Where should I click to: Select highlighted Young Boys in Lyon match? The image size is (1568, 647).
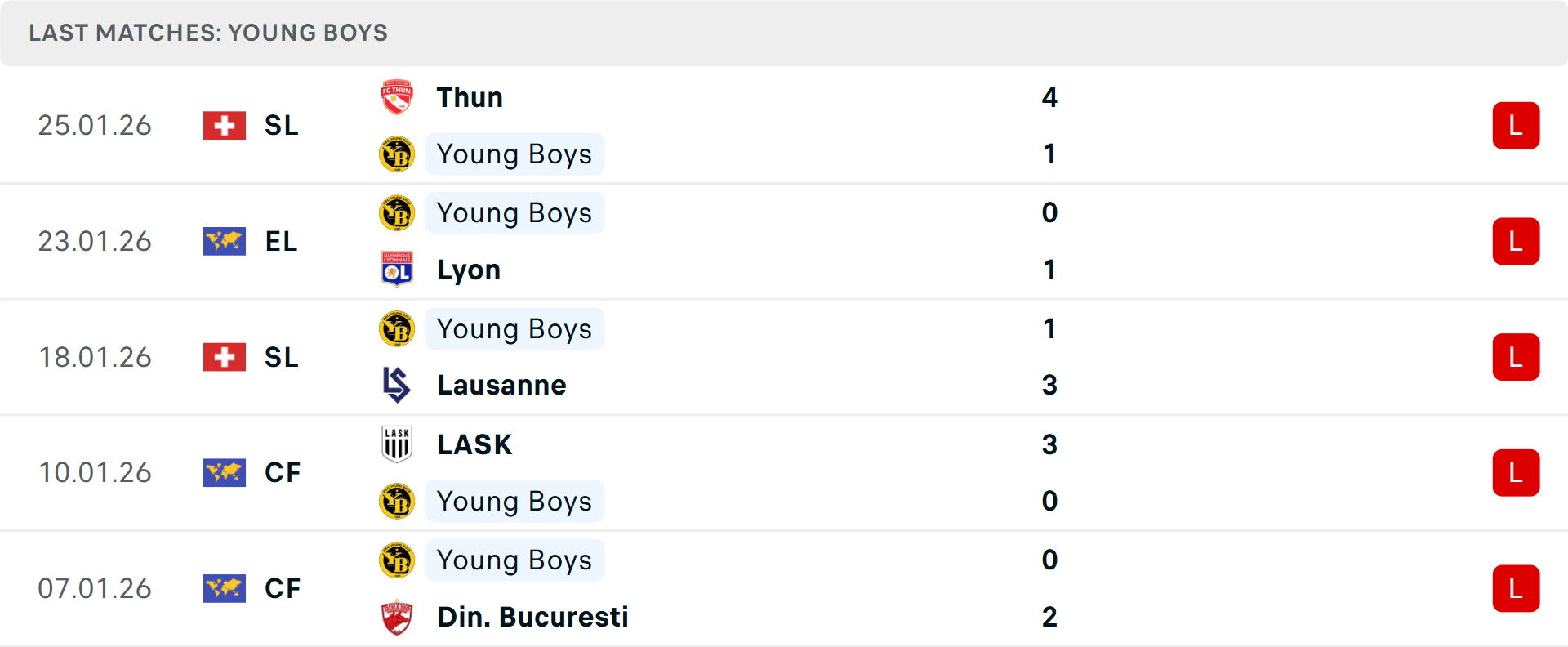pos(514,213)
